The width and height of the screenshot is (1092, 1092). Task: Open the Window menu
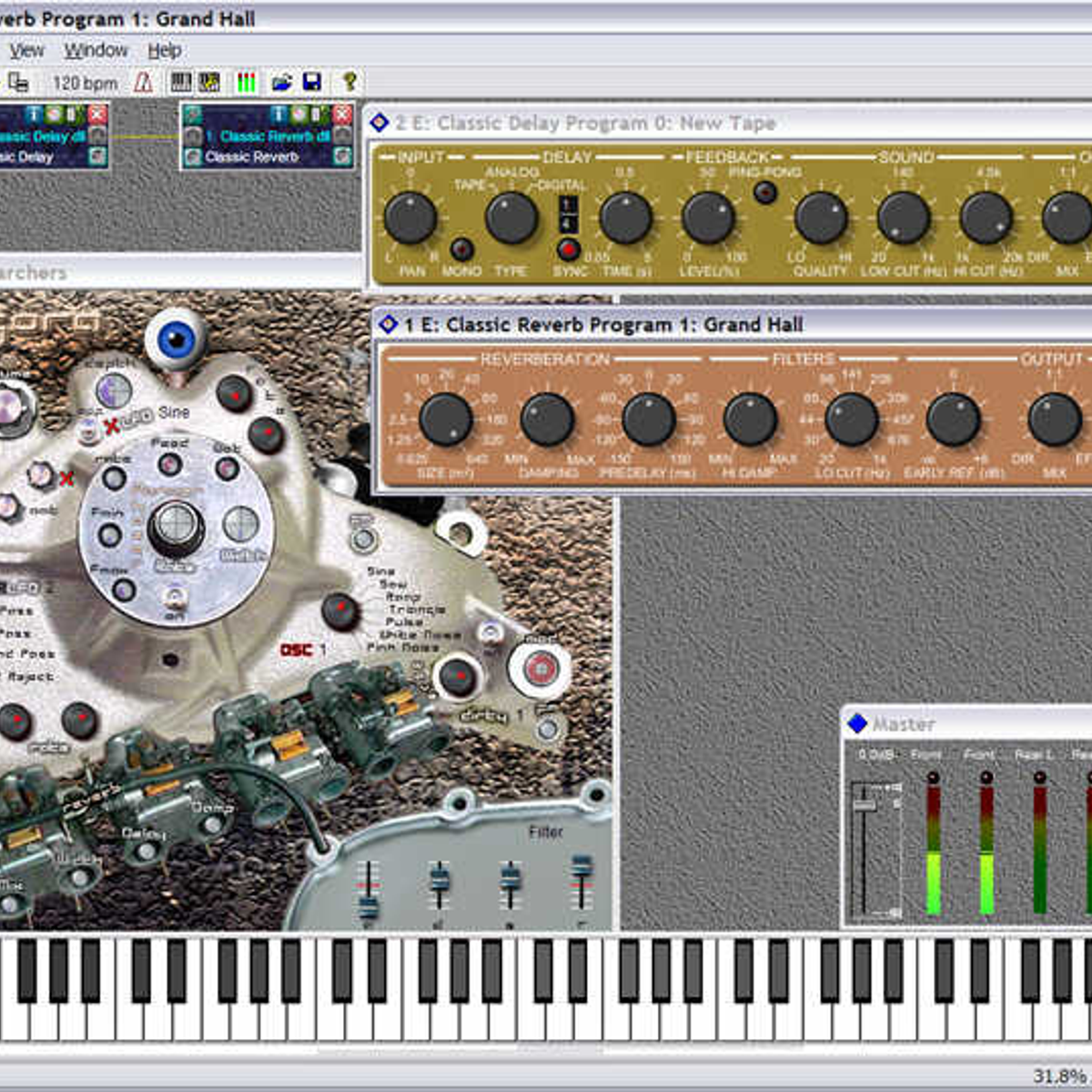click(x=97, y=50)
